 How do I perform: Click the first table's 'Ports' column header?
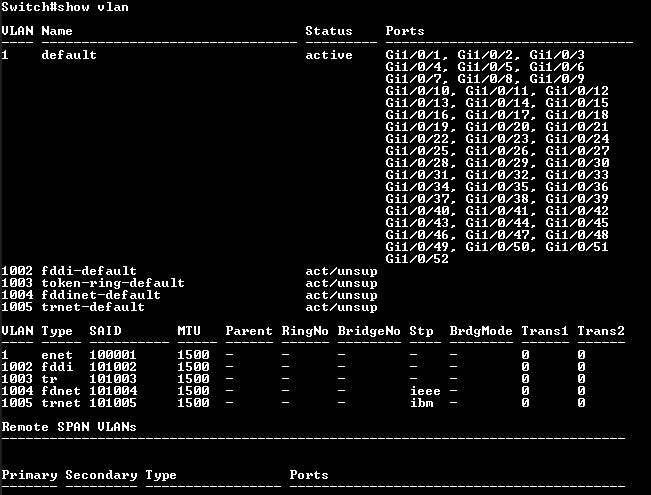pyautogui.click(x=405, y=31)
